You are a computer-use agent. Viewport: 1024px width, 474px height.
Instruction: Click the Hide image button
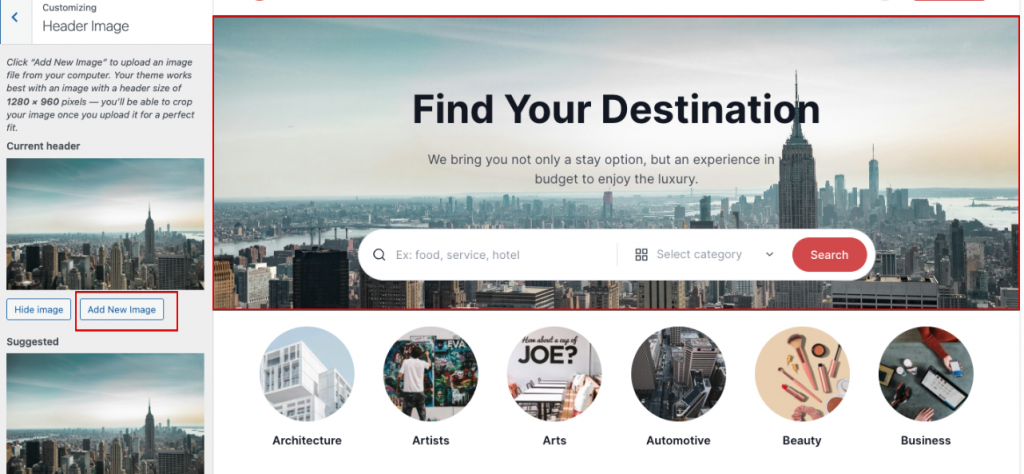click(x=39, y=309)
